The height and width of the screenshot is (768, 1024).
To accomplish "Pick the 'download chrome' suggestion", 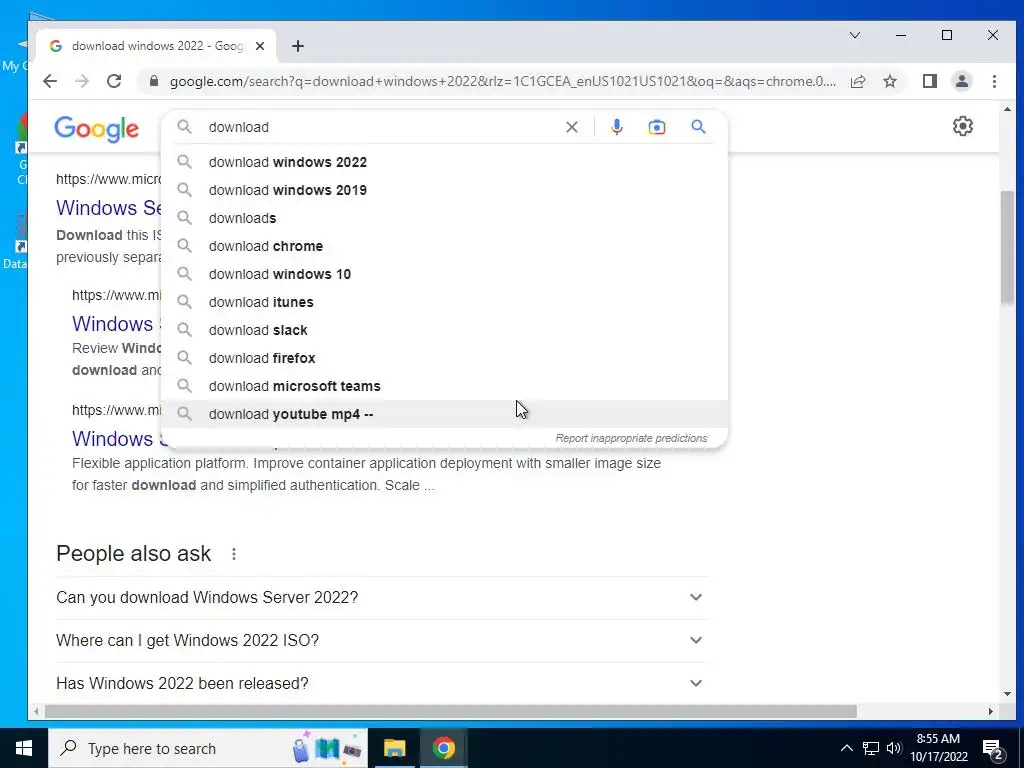I will pyautogui.click(x=444, y=246).
